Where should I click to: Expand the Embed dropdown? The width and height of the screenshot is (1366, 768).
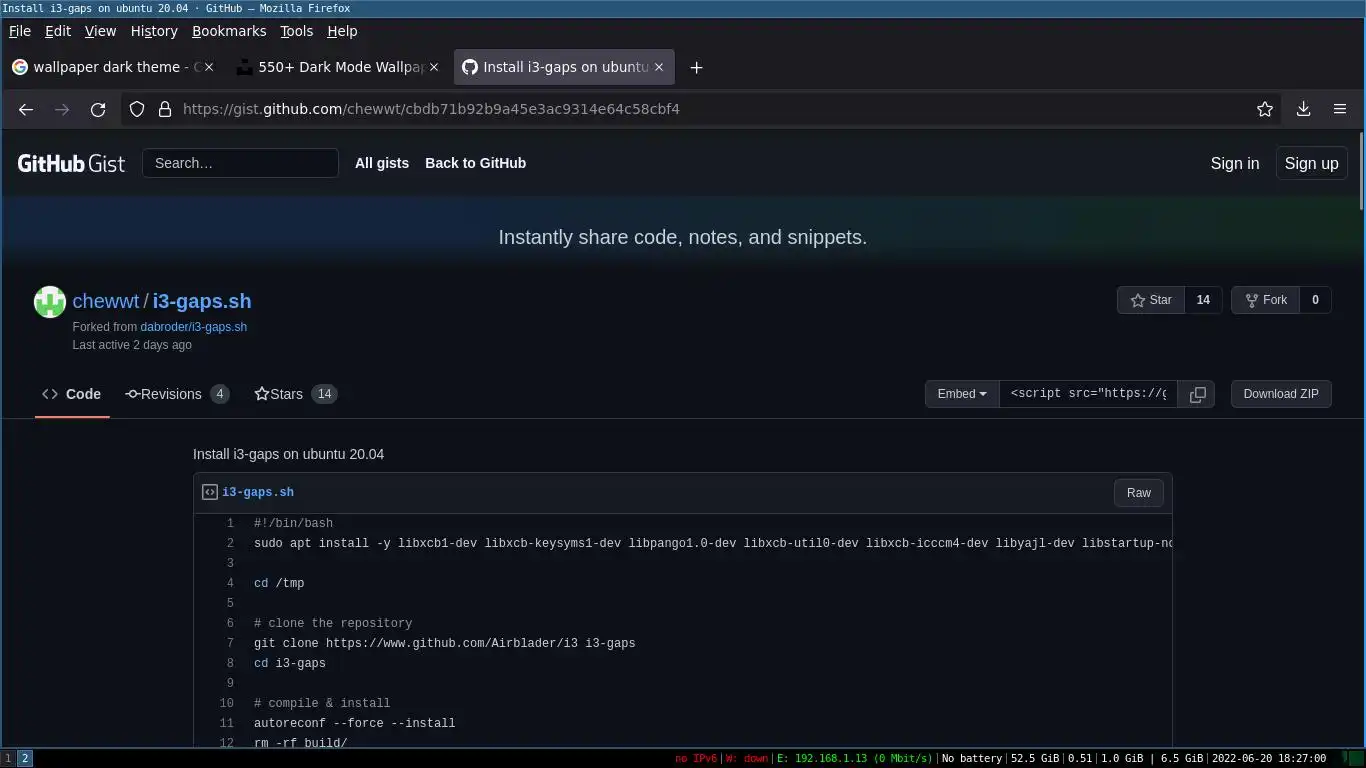(x=962, y=394)
